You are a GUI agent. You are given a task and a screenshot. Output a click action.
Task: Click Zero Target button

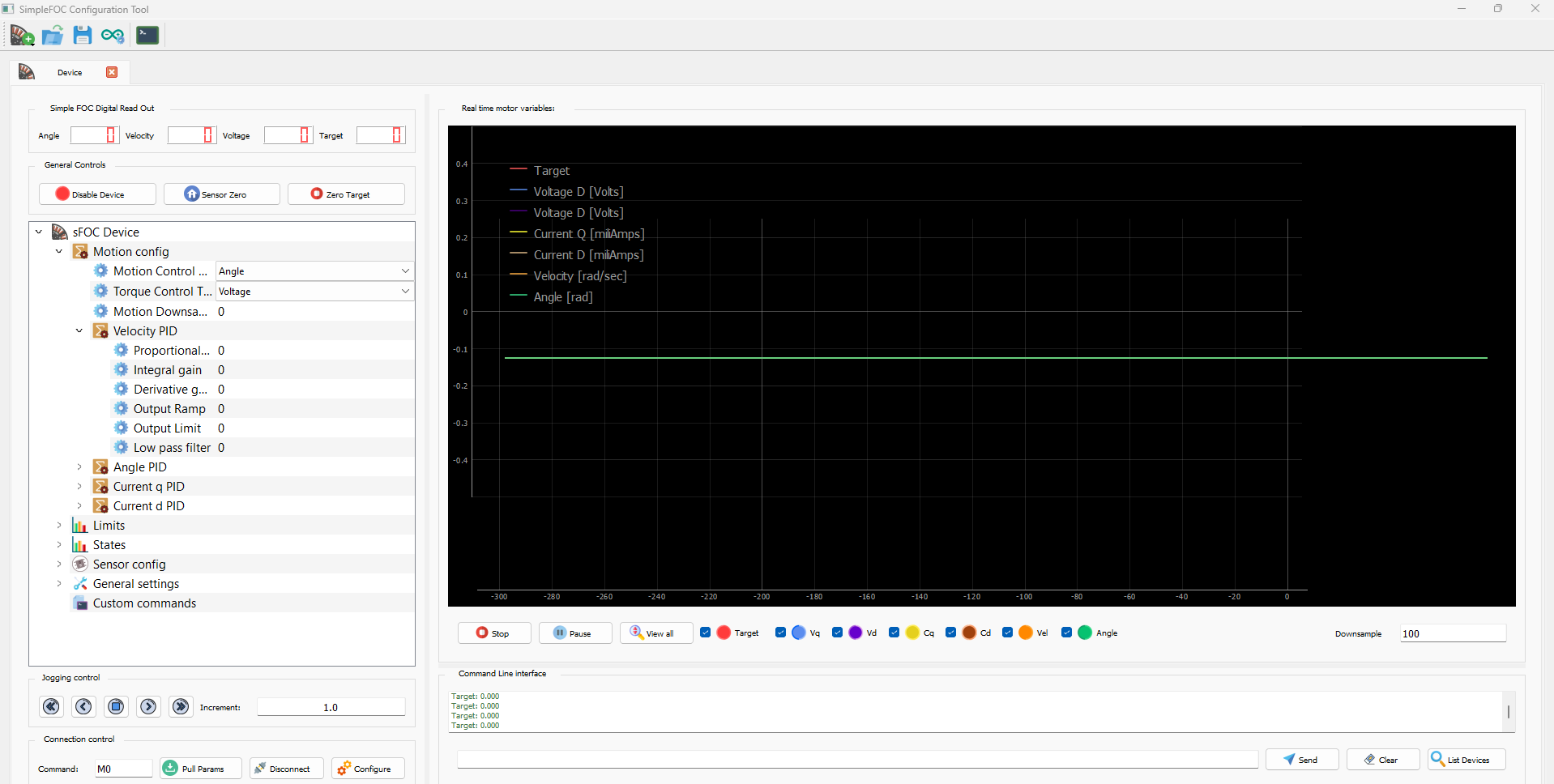346,194
